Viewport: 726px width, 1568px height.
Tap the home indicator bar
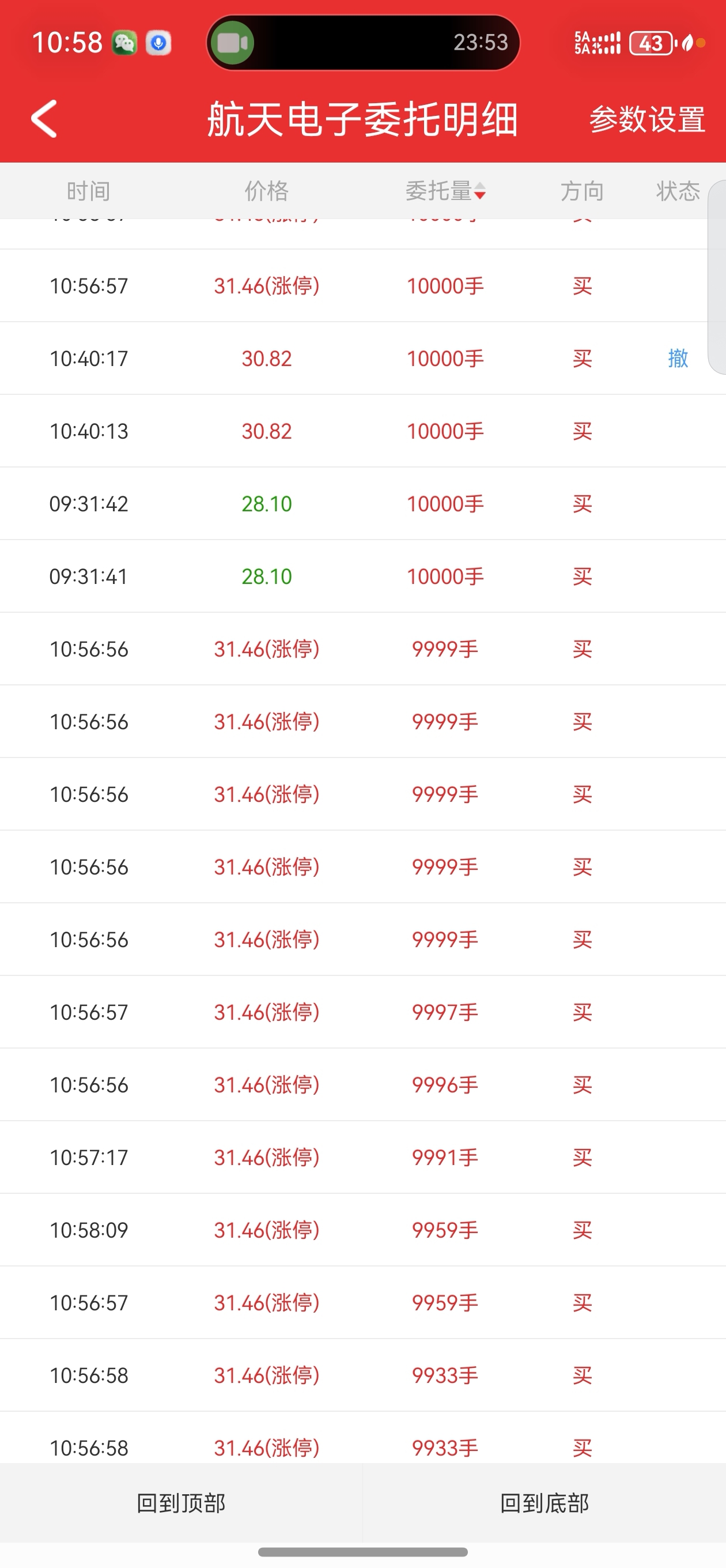coord(362,1551)
